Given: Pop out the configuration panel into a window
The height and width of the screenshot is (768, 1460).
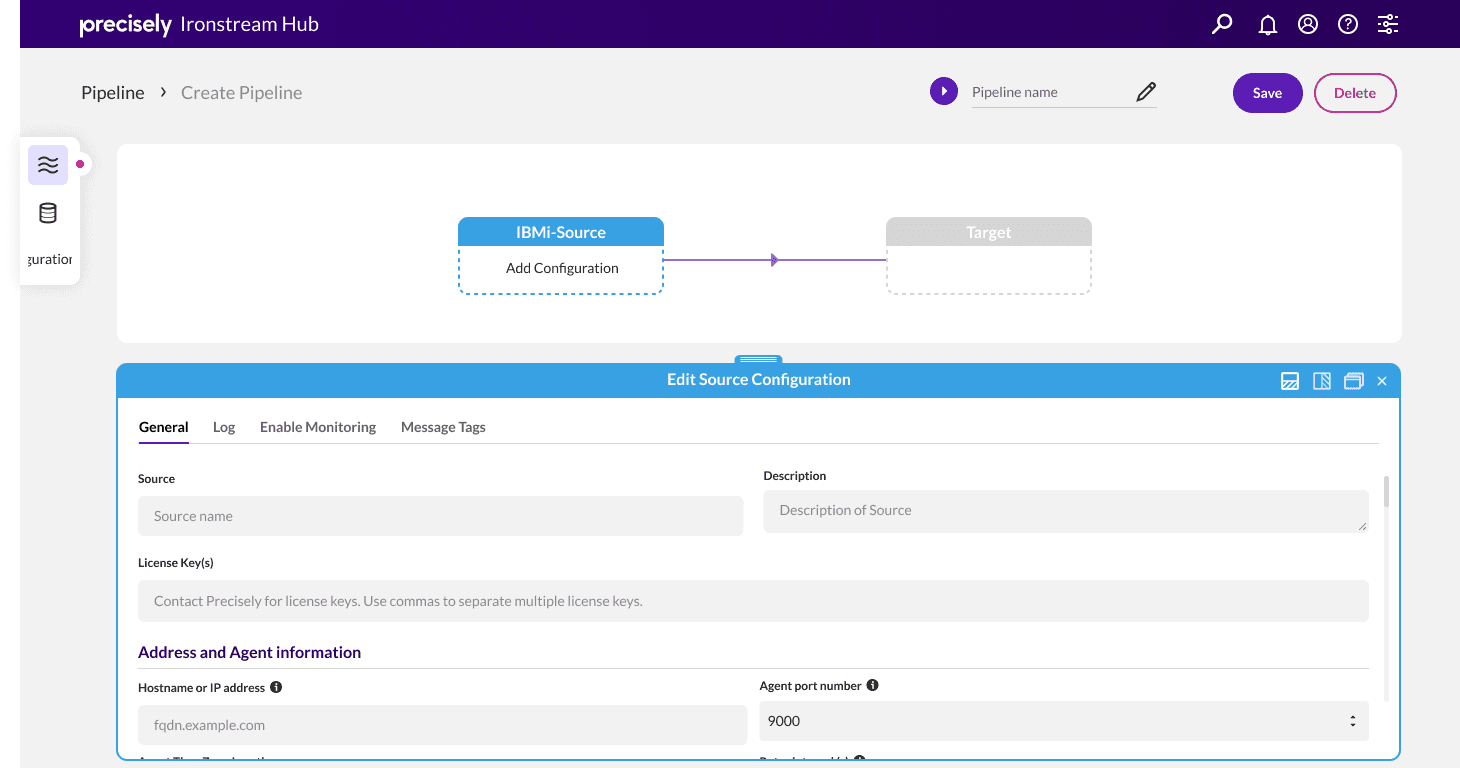Looking at the screenshot, I should tap(1354, 381).
